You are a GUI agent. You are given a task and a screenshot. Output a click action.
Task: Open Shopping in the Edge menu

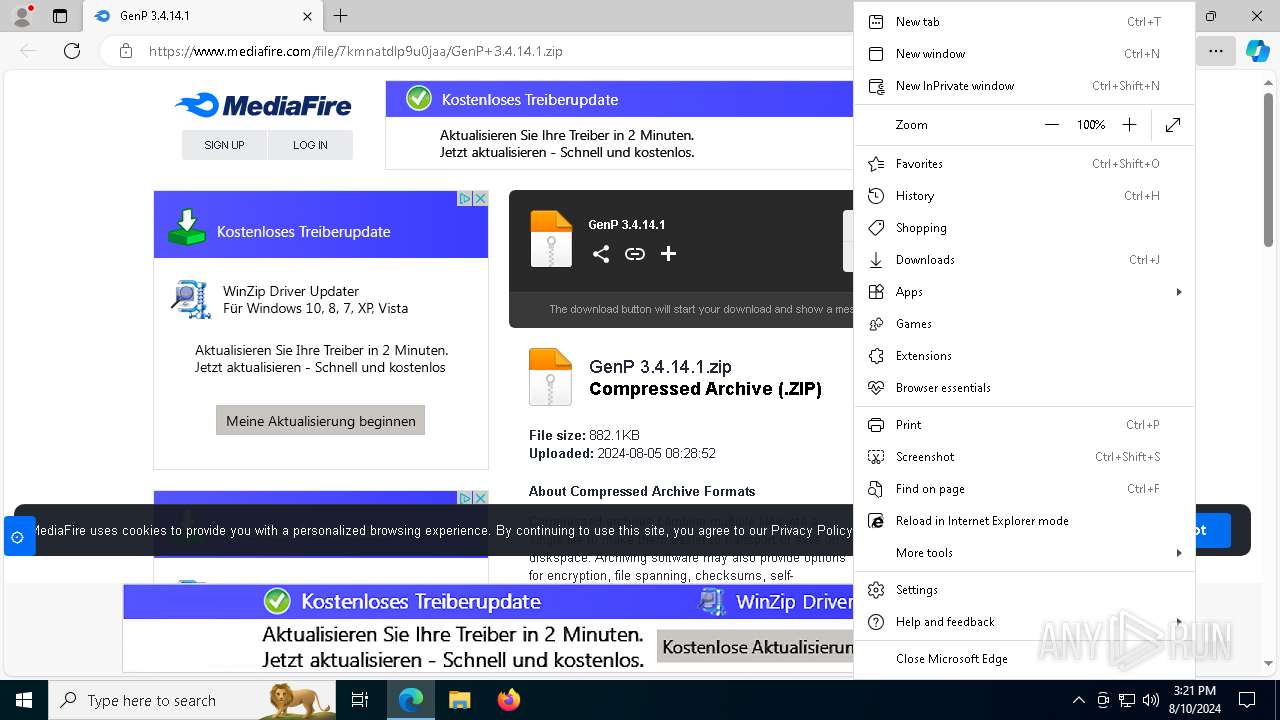[x=1024, y=228]
